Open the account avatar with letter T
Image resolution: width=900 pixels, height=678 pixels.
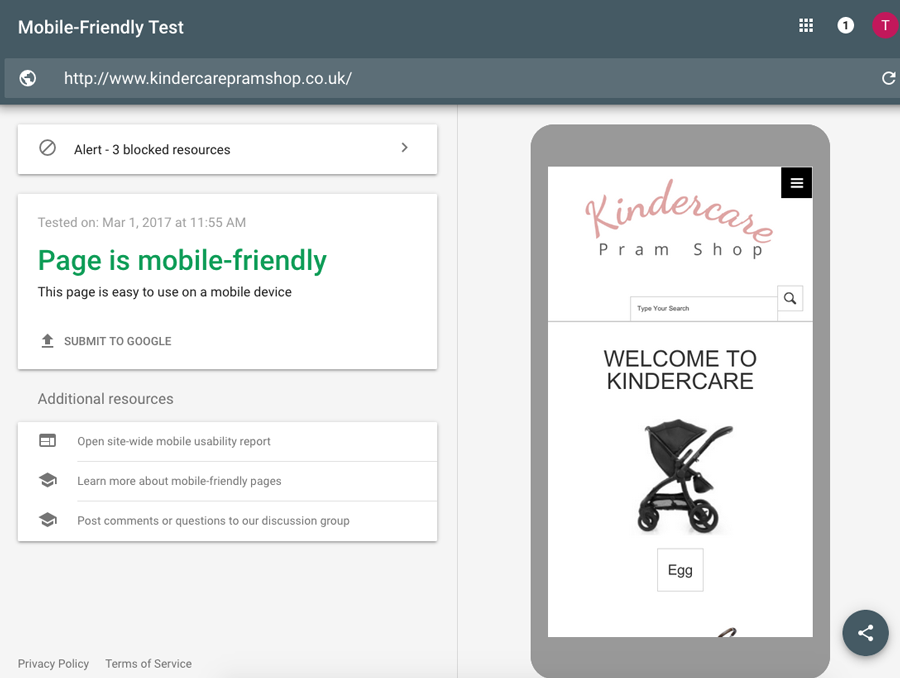click(885, 25)
